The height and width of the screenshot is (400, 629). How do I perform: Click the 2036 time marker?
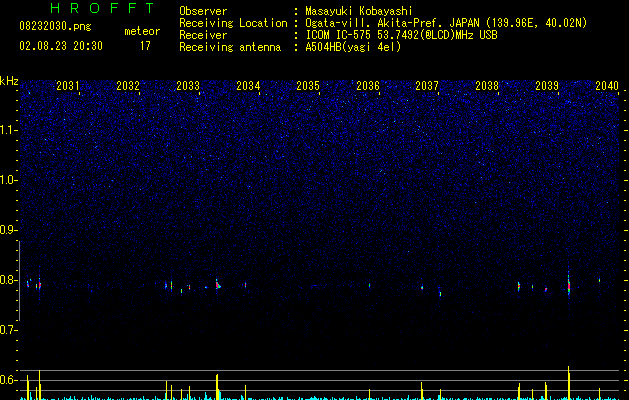coord(367,85)
